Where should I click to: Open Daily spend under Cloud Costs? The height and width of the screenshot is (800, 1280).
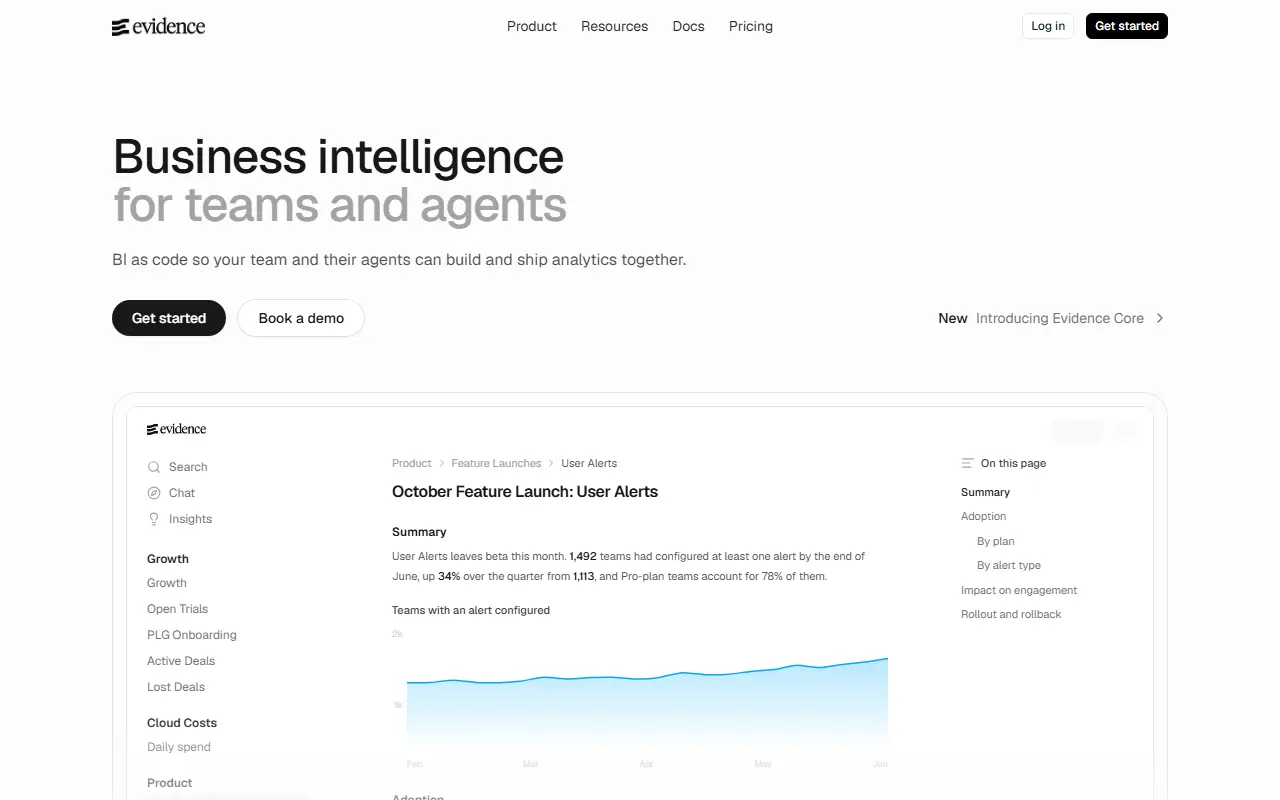(179, 747)
